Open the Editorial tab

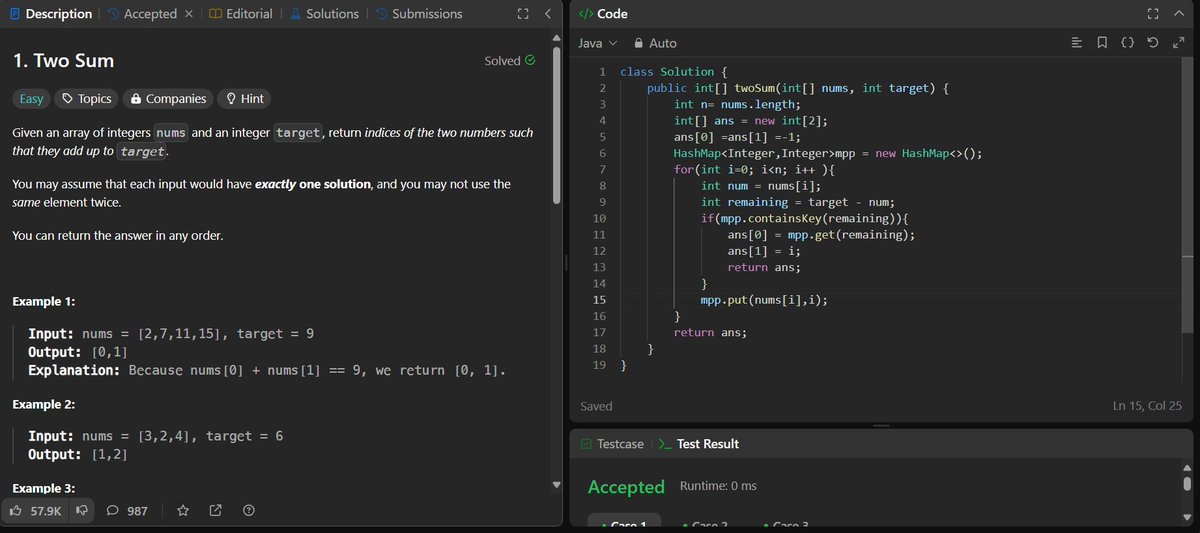click(241, 14)
